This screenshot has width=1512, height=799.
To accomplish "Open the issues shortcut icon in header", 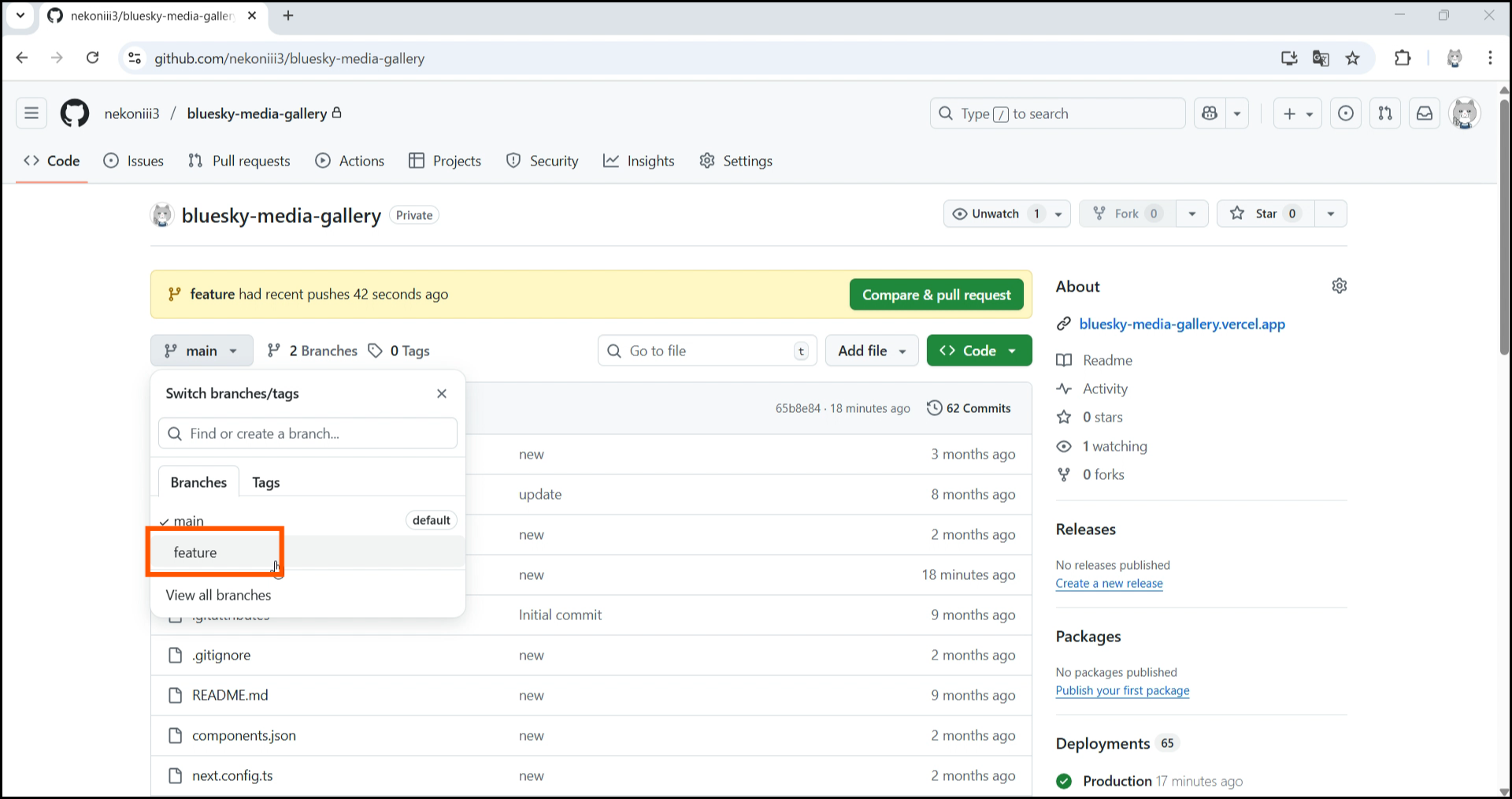I will point(1346,113).
